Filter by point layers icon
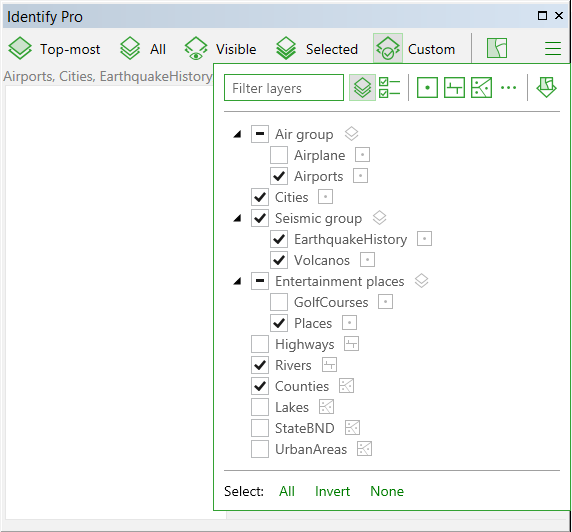 click(427, 88)
